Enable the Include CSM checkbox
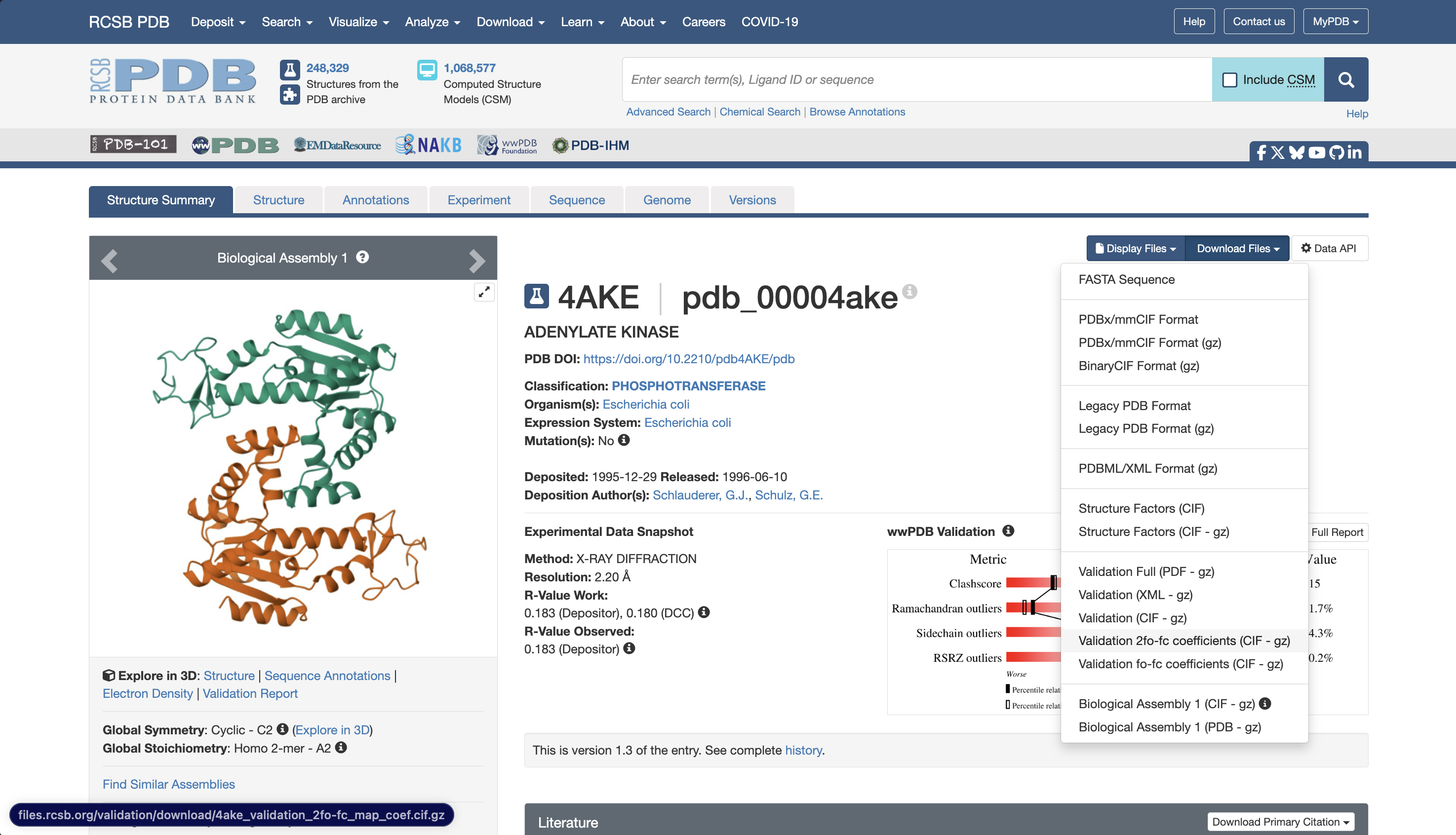 click(1229, 80)
